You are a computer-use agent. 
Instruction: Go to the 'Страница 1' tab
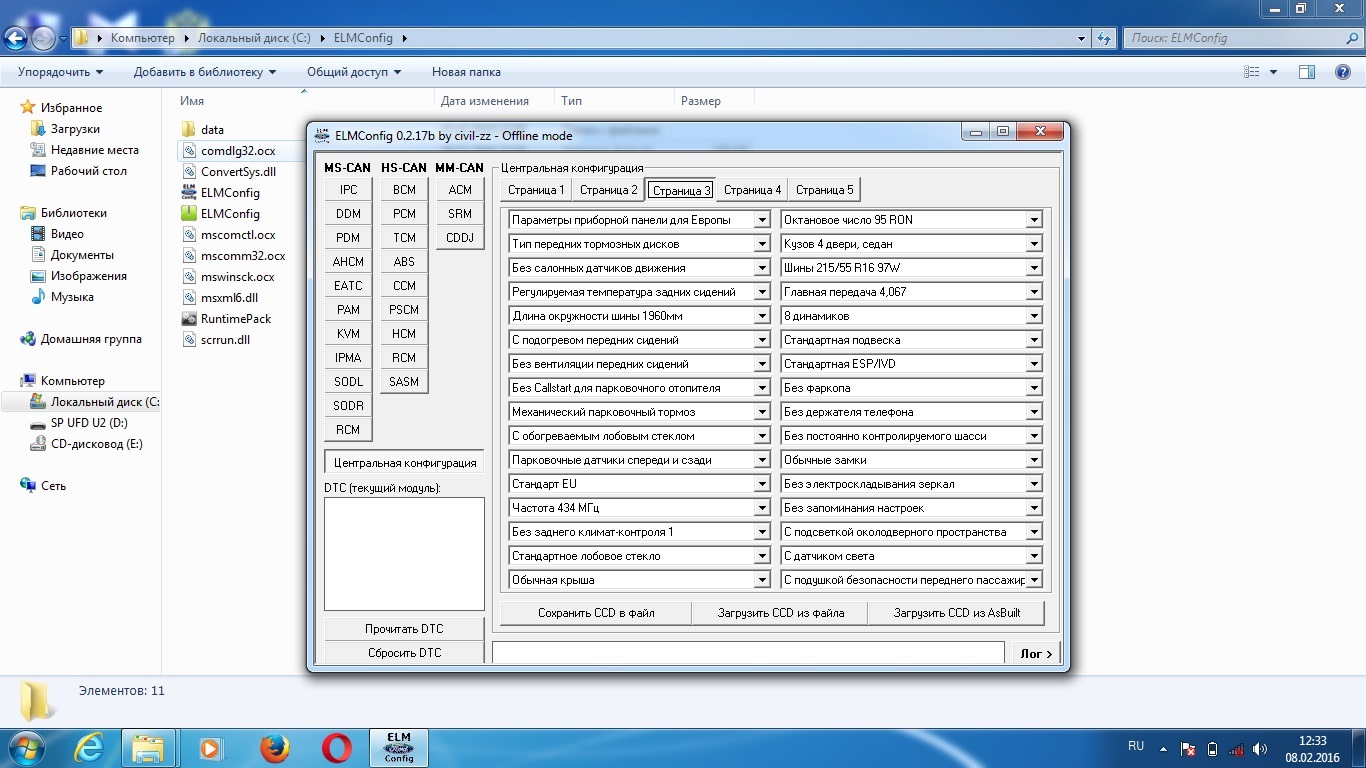pos(536,190)
